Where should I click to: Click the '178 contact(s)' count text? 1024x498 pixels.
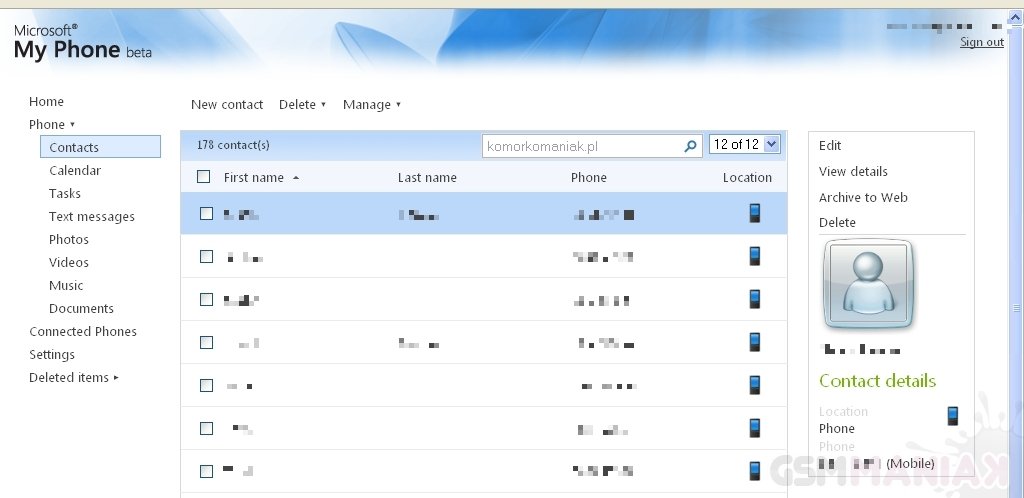tap(233, 145)
